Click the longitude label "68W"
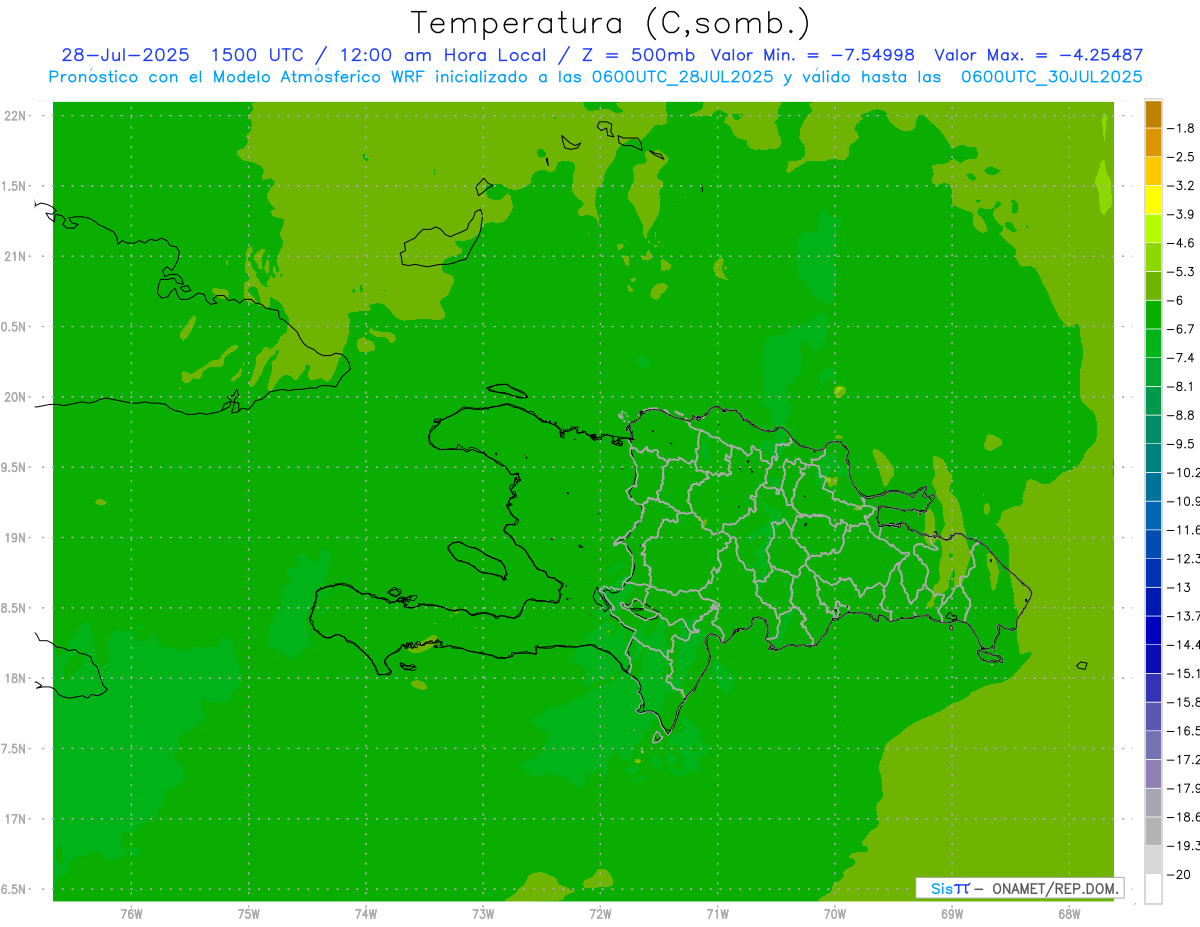This screenshot has width=1200, height=927. [1068, 914]
